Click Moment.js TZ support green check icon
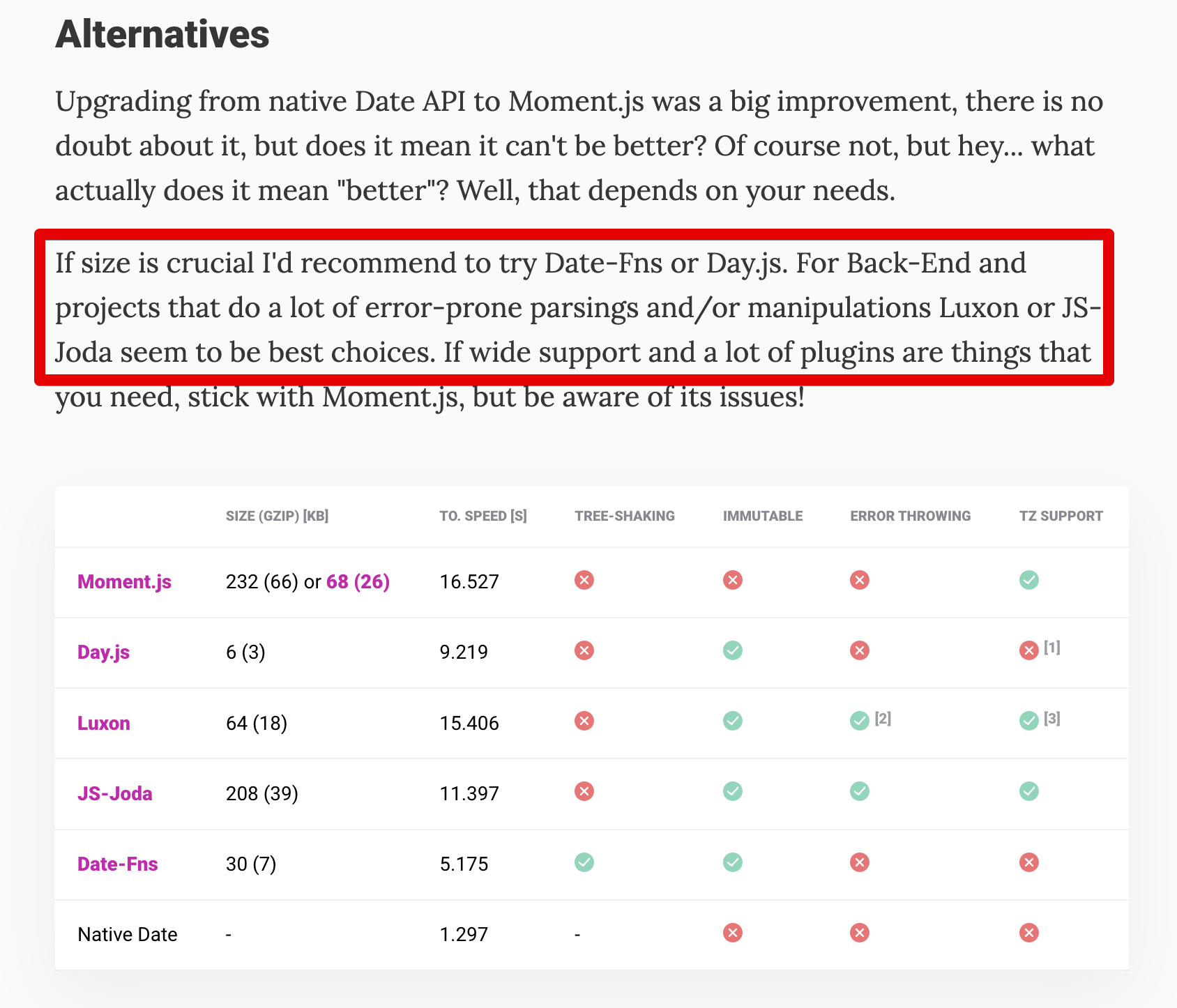The height and width of the screenshot is (1008, 1177). 1029,580
